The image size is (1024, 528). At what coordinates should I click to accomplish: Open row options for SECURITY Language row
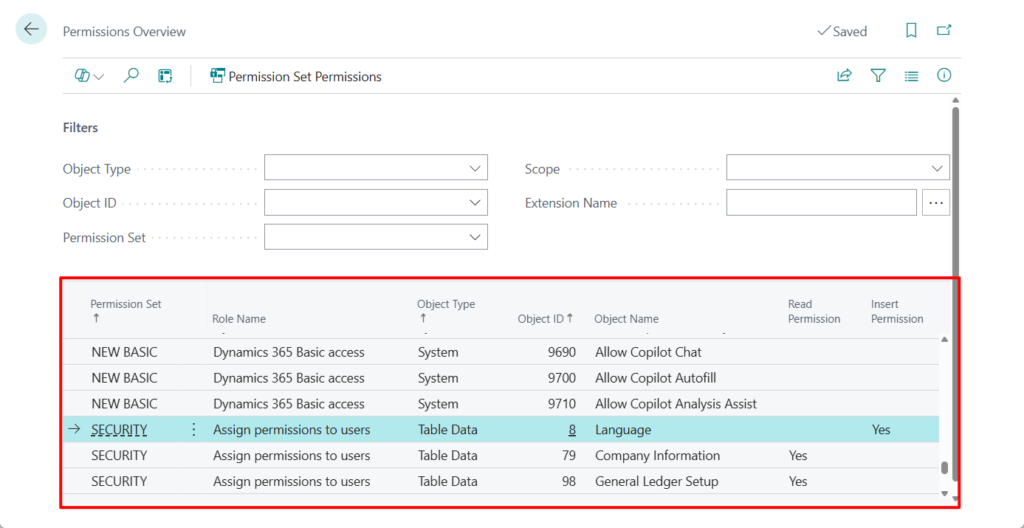193,430
